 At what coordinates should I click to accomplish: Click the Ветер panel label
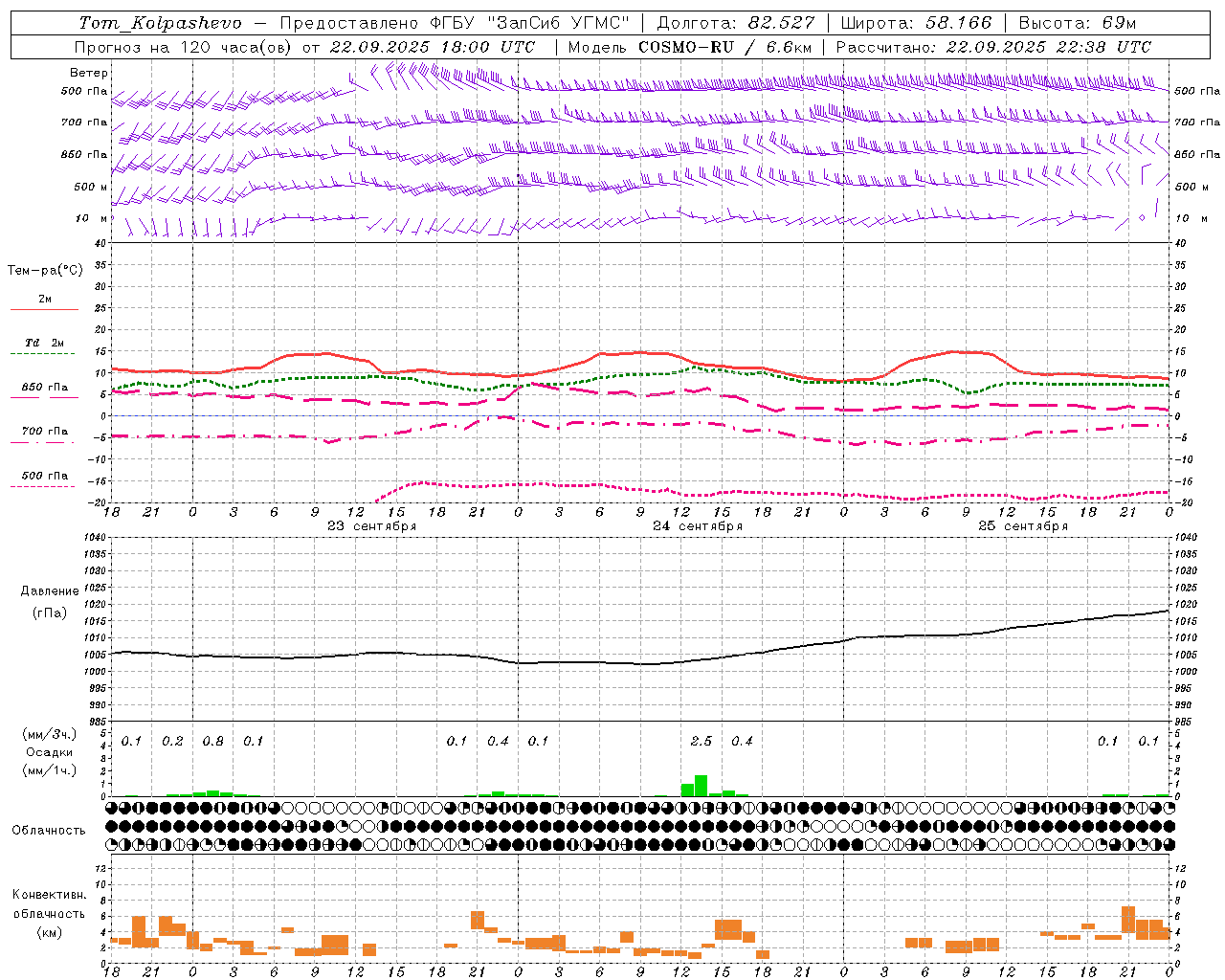89,73
